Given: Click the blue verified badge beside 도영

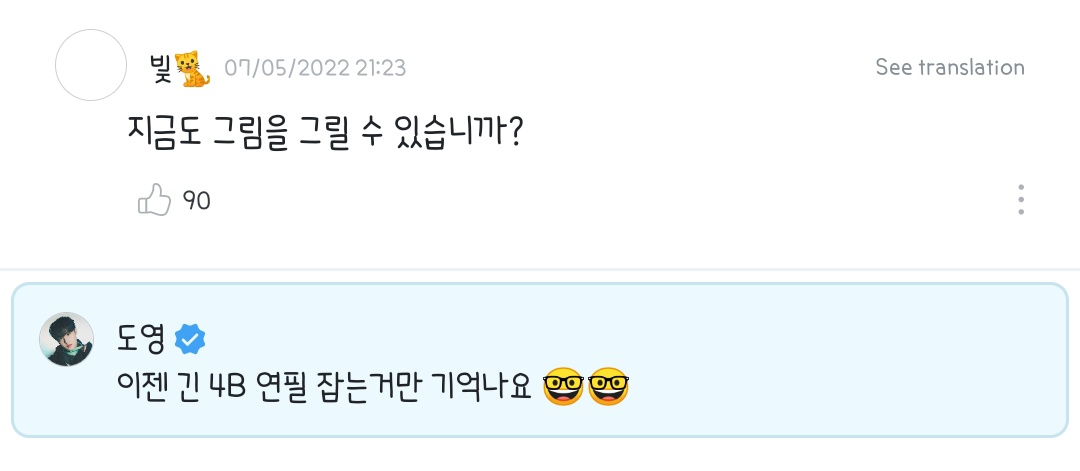Looking at the screenshot, I should point(189,340).
